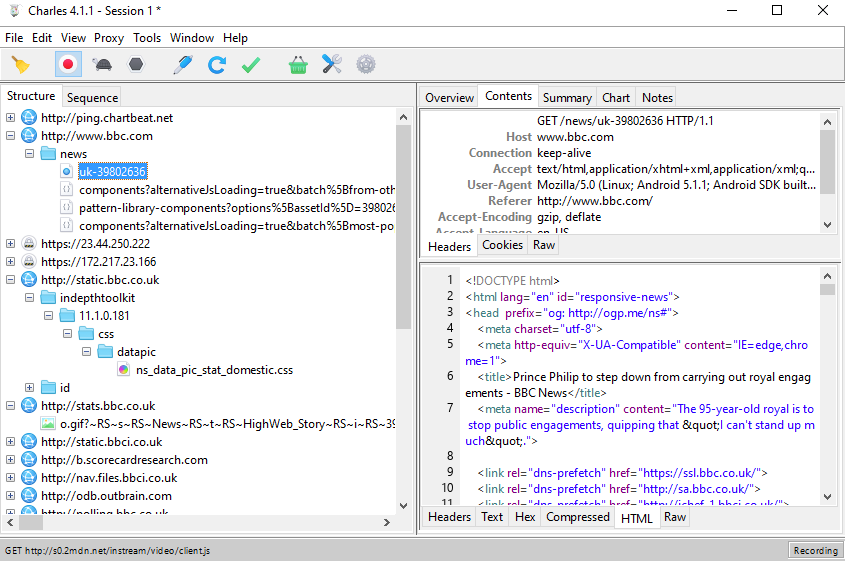Screen dimensions: 845x561
Task: Select the request Raw tab
Action: click(544, 245)
